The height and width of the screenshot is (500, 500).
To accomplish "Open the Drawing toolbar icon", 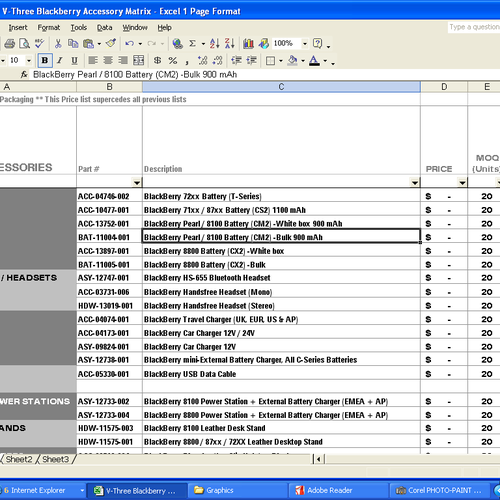I will [264, 44].
